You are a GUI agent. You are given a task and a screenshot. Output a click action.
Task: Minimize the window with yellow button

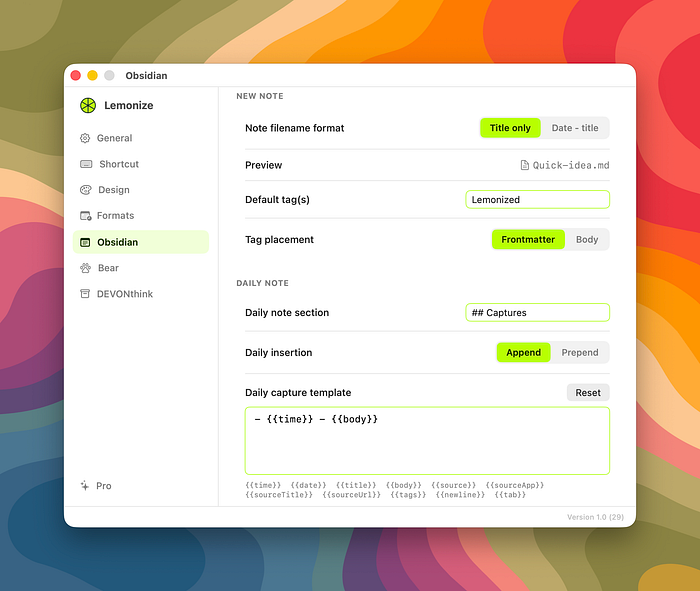tap(92, 75)
